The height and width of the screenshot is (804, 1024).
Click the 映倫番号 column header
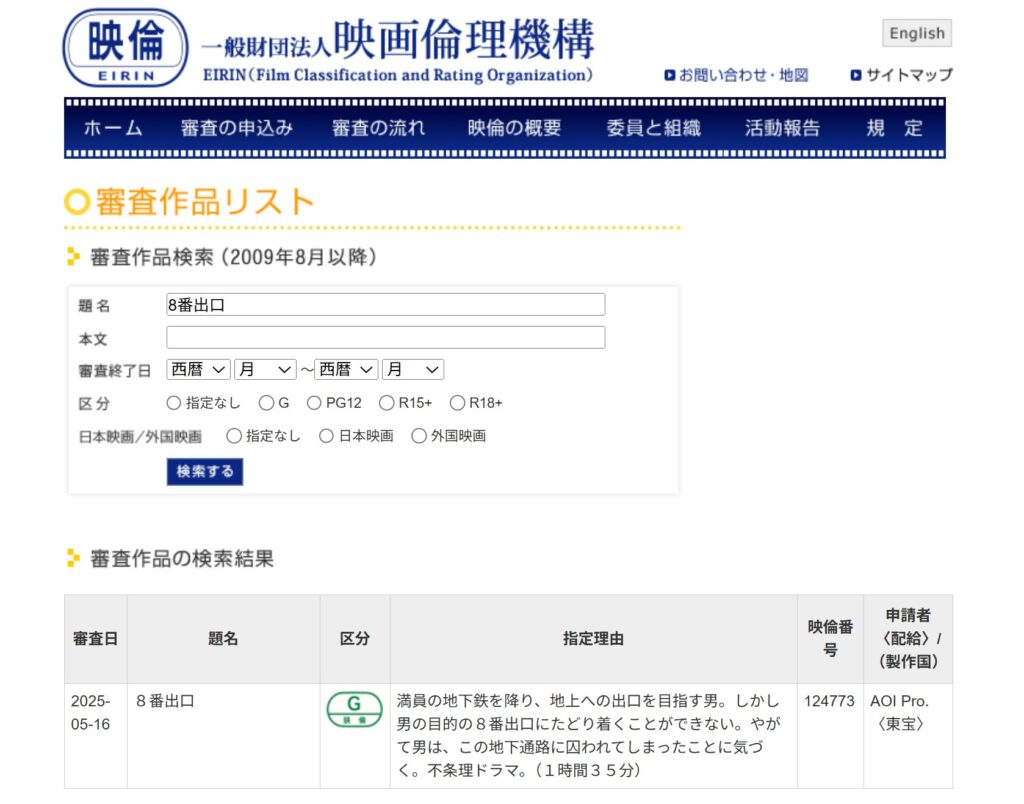[x=830, y=639]
